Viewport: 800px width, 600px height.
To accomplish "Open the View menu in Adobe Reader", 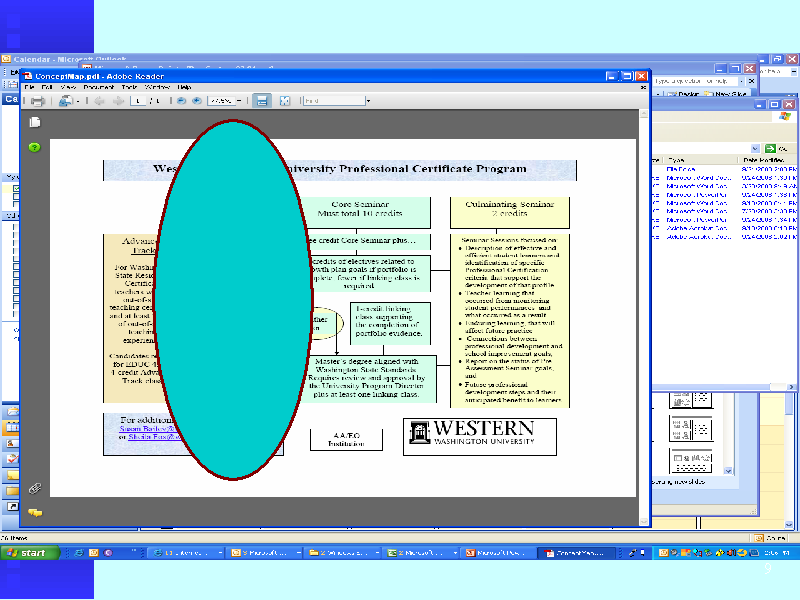I will [68, 87].
